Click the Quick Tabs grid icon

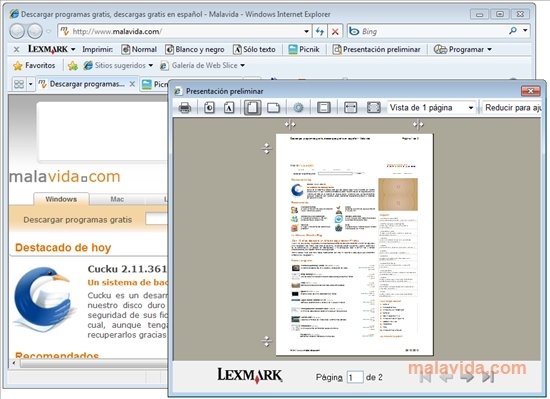click(19, 84)
